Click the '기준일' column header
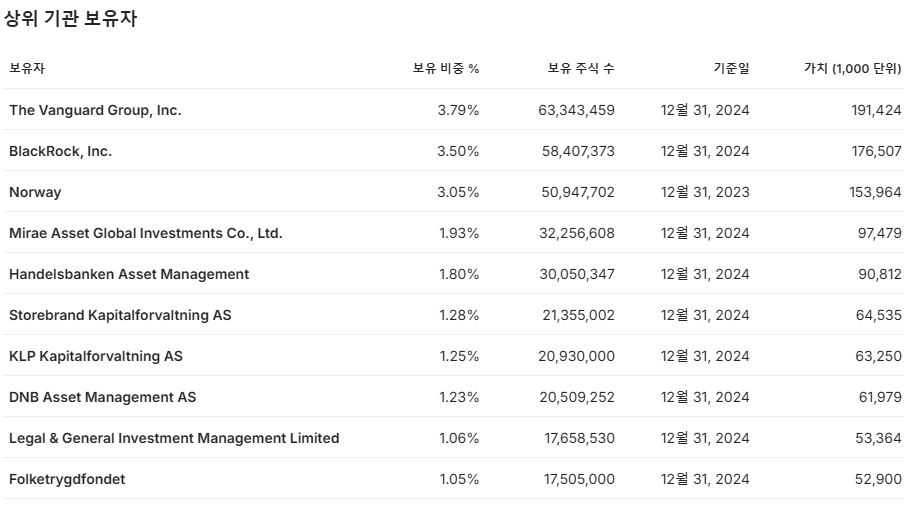The width and height of the screenshot is (914, 507). (x=732, y=68)
